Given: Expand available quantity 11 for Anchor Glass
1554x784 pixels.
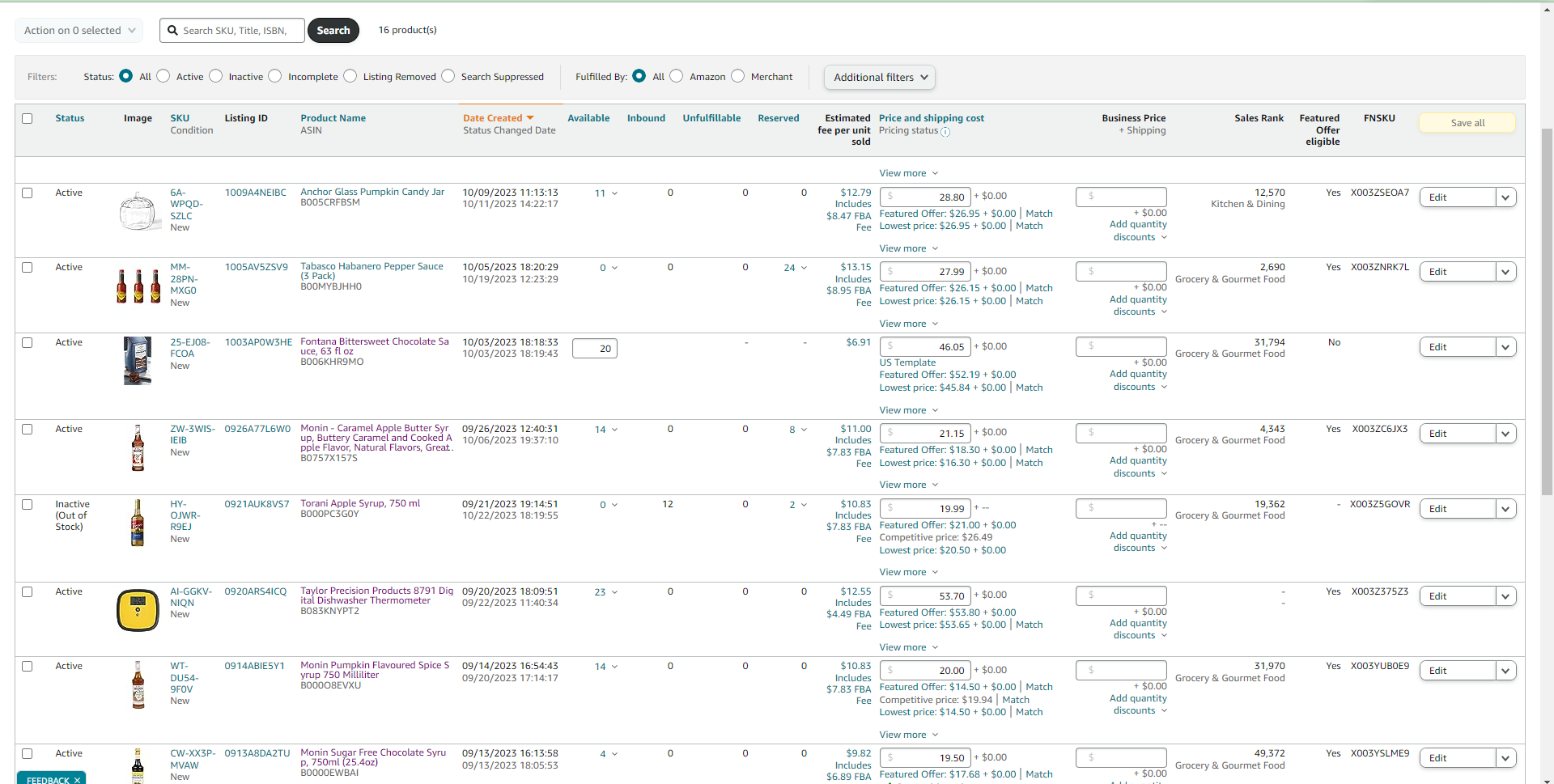Looking at the screenshot, I should (x=606, y=193).
